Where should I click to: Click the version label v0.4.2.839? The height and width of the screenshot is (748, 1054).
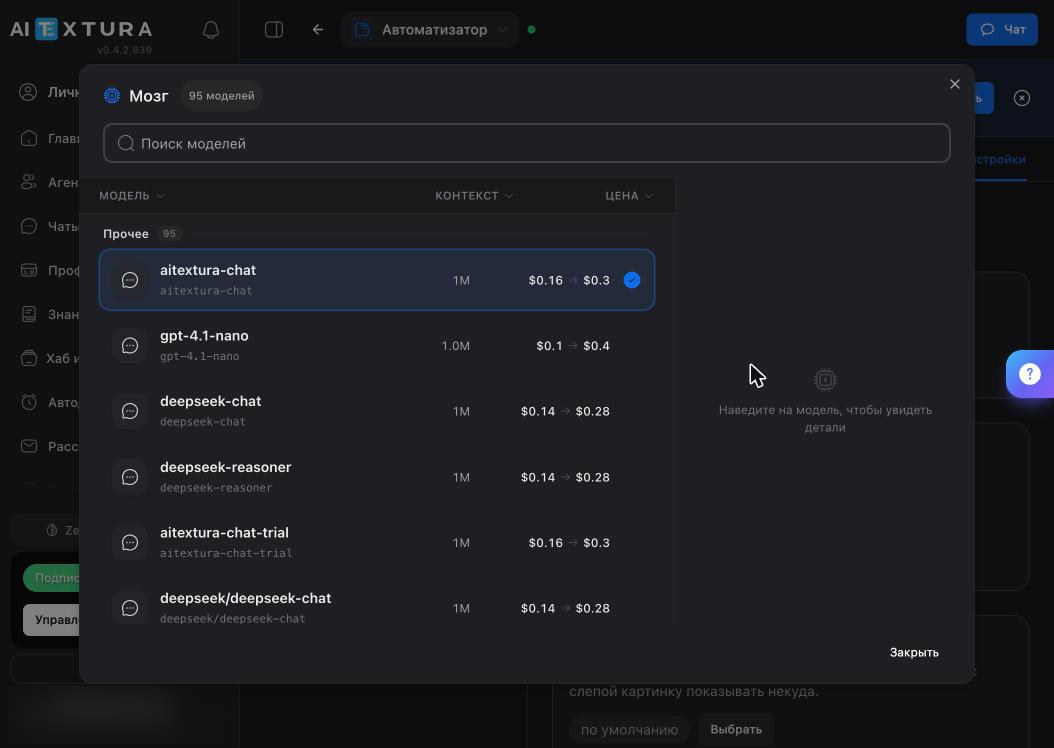pos(124,50)
